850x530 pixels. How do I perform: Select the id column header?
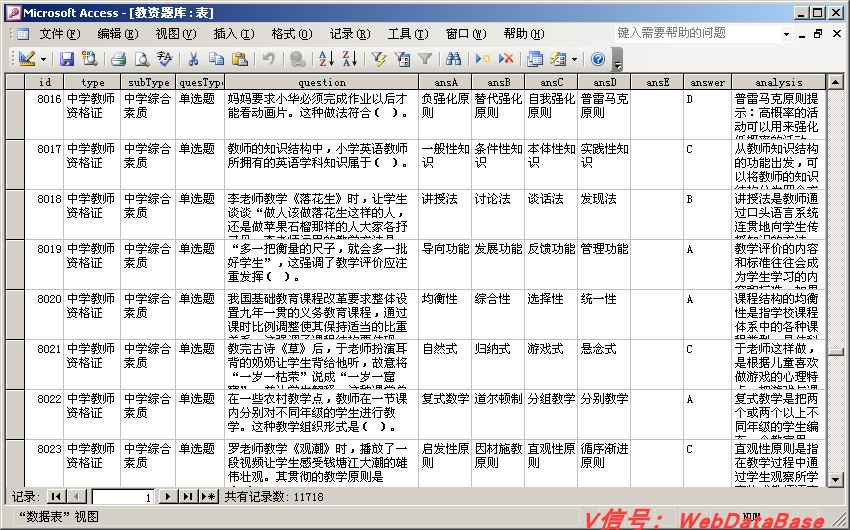(x=44, y=82)
